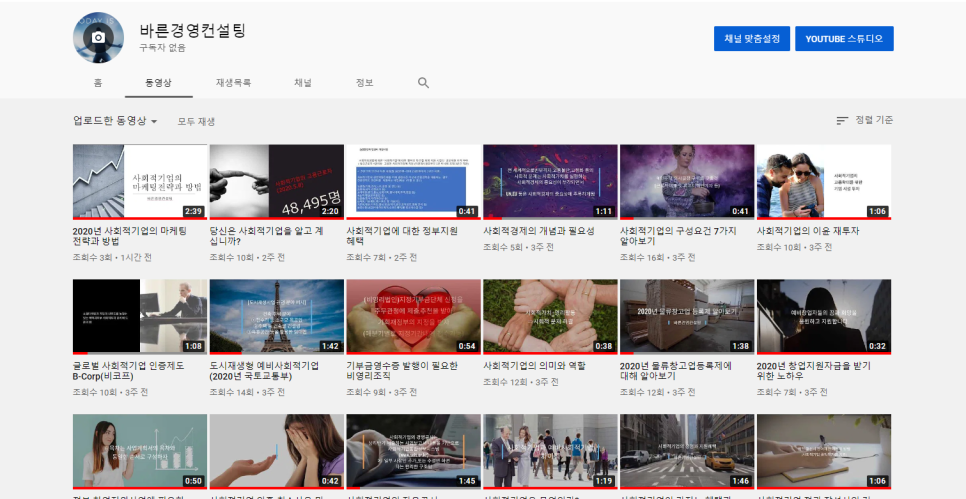
Task: Click the 1:11 duration badge
Action: [603, 211]
